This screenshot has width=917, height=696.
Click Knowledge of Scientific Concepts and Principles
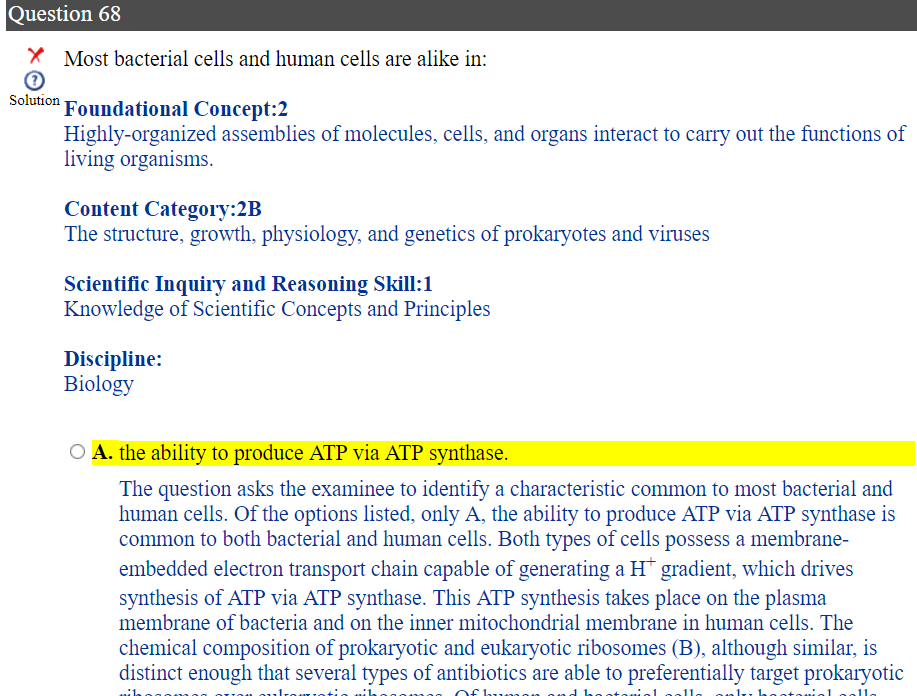277,309
